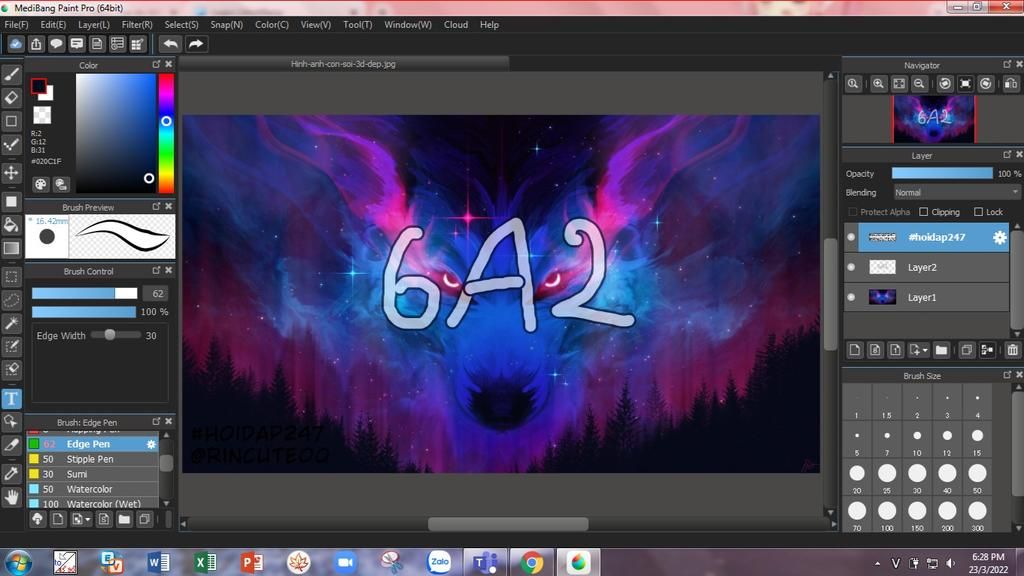1024x576 pixels.
Task: Select the Sumi brush
Action: click(93, 474)
